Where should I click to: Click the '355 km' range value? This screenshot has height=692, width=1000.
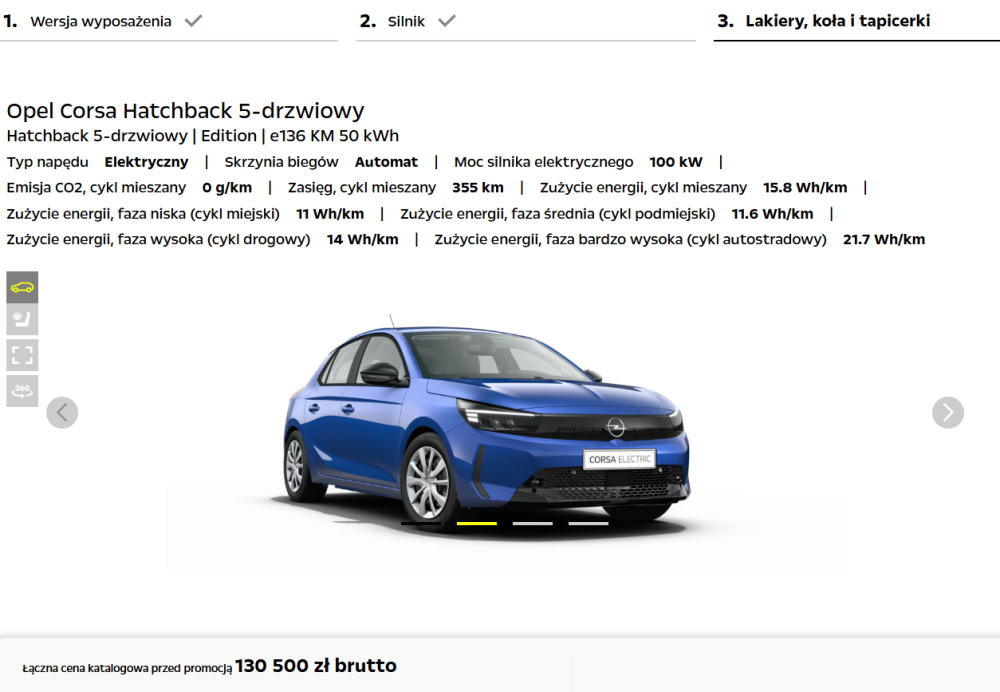pos(478,188)
